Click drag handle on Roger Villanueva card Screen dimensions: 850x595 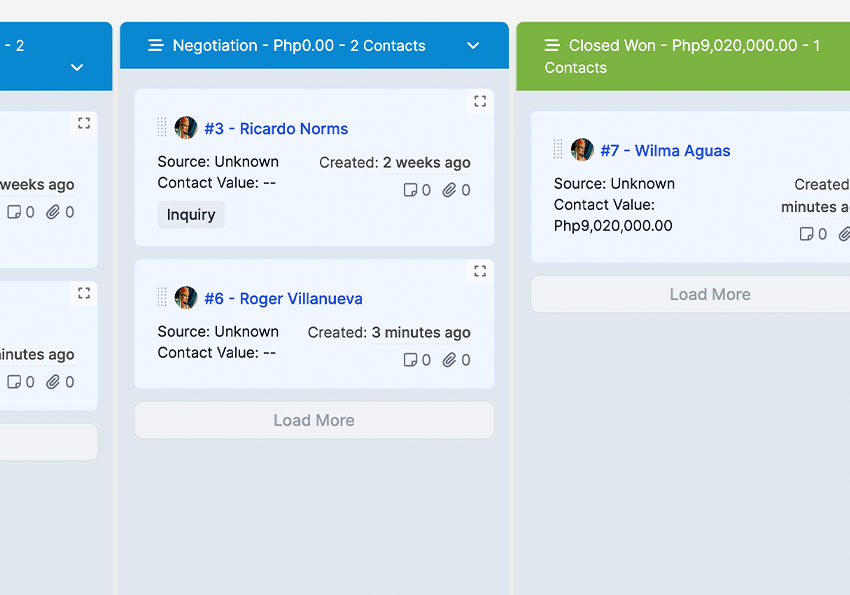pyautogui.click(x=162, y=298)
